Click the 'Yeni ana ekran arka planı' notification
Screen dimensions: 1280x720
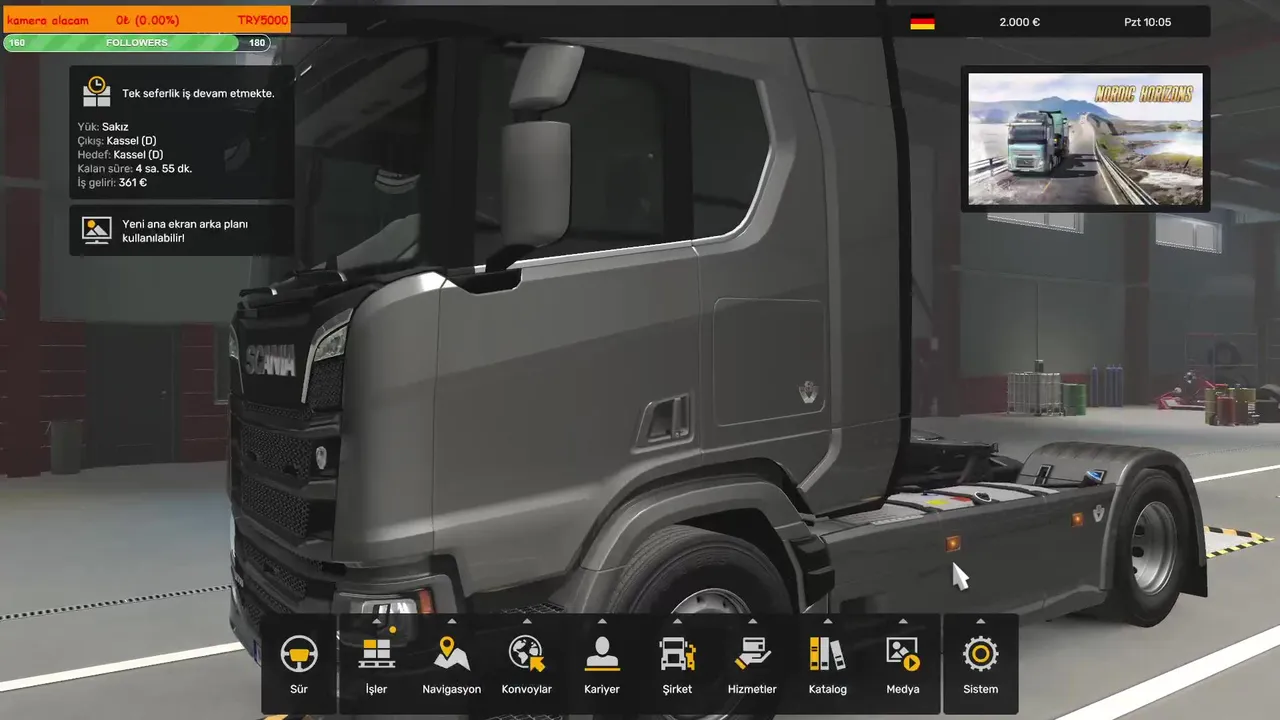pyautogui.click(x=181, y=231)
